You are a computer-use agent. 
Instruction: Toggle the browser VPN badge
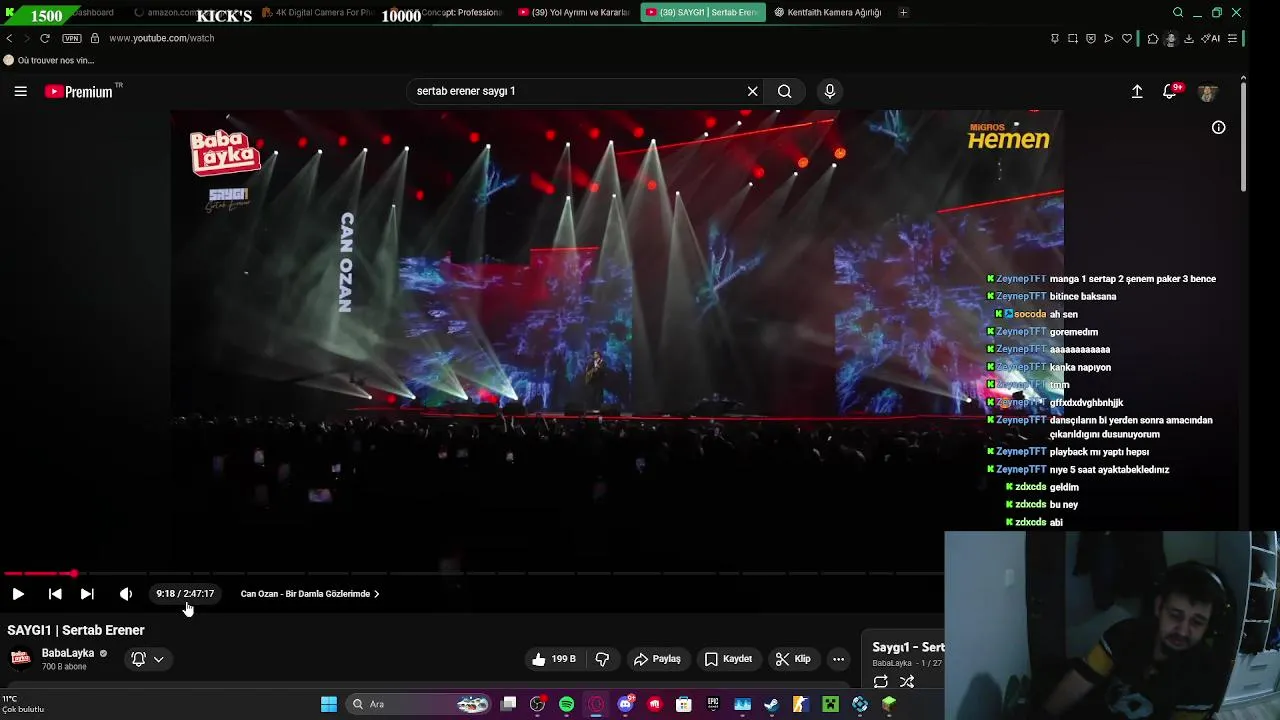click(x=71, y=38)
